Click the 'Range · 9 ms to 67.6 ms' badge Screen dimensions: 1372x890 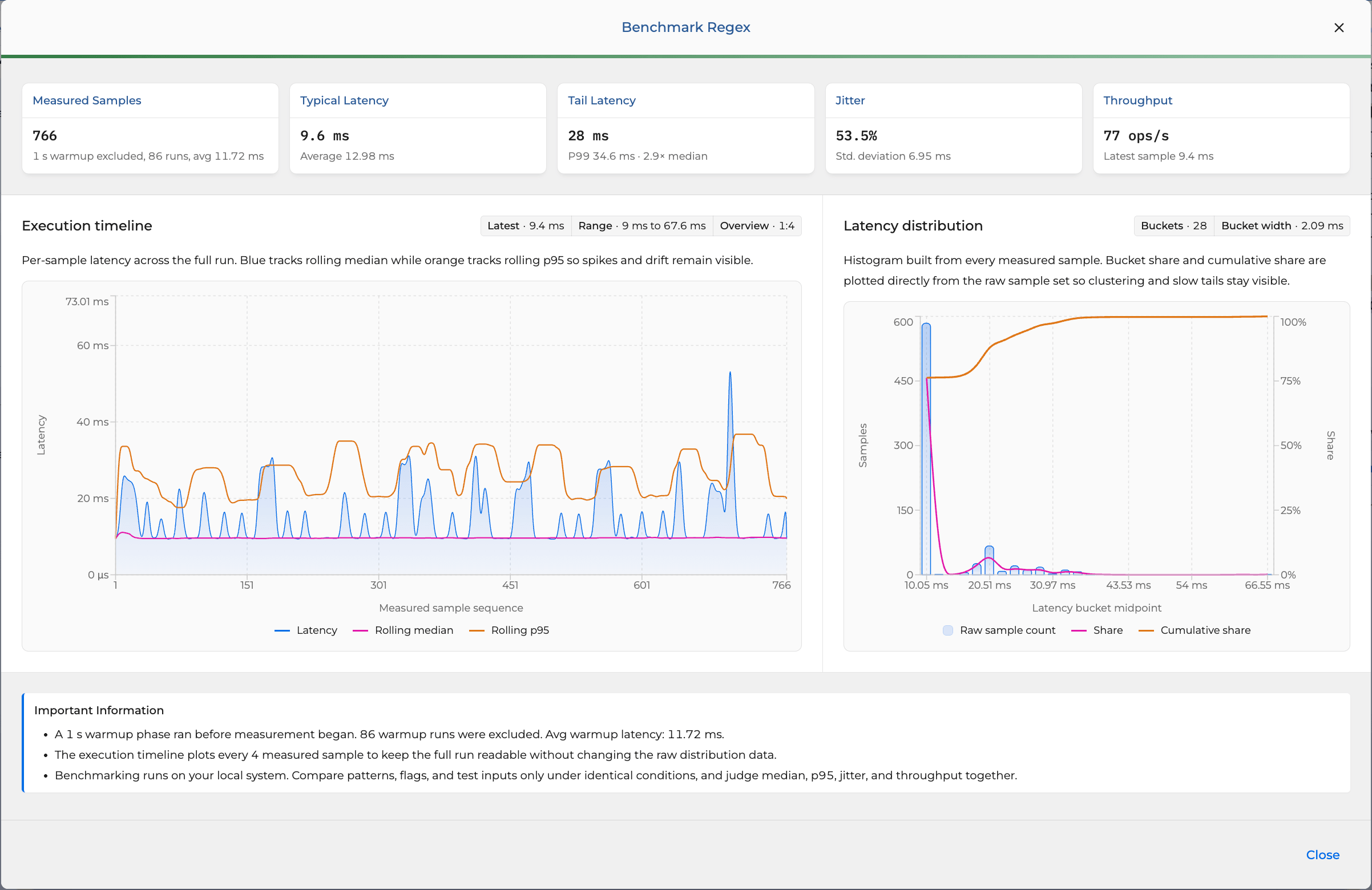[x=641, y=225]
